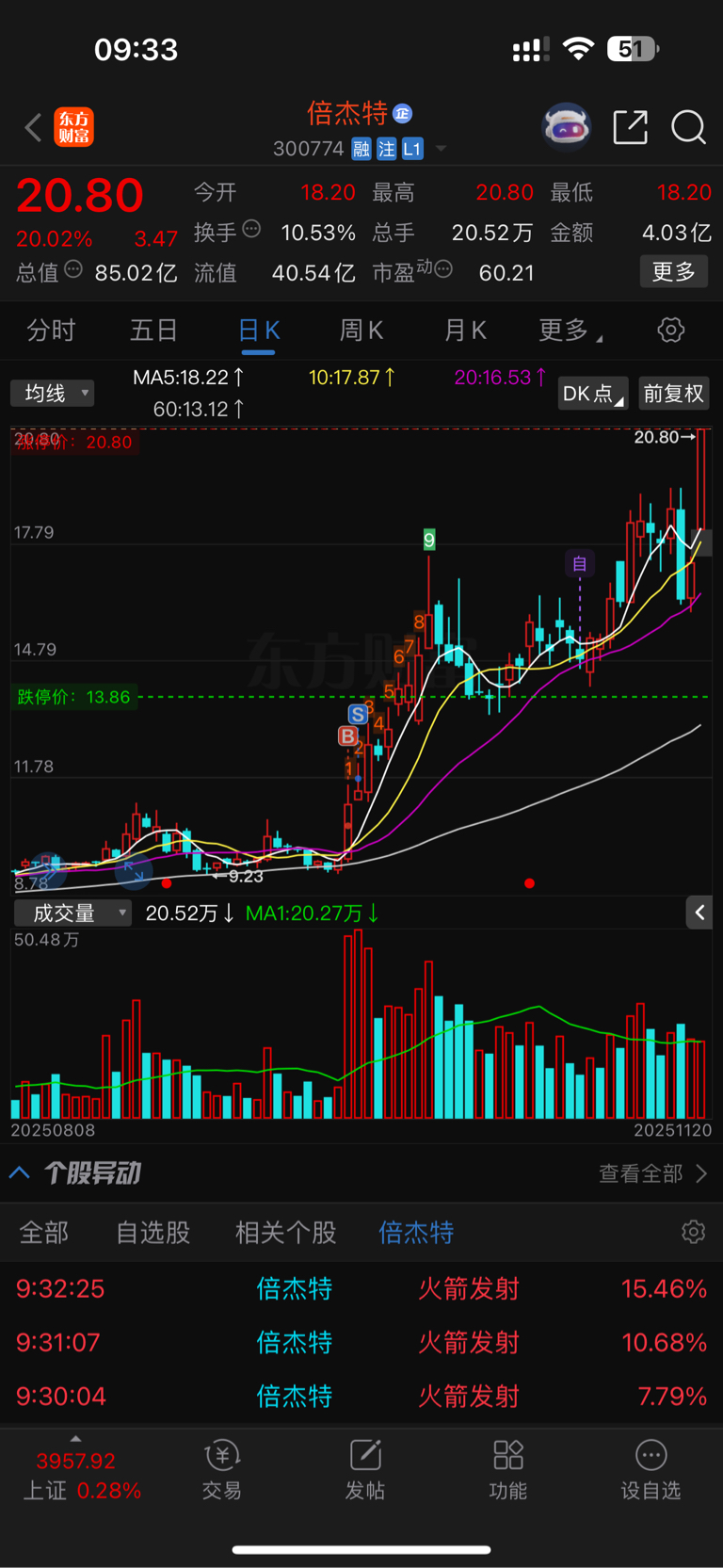Tap info icon next to 换手

pos(251,229)
